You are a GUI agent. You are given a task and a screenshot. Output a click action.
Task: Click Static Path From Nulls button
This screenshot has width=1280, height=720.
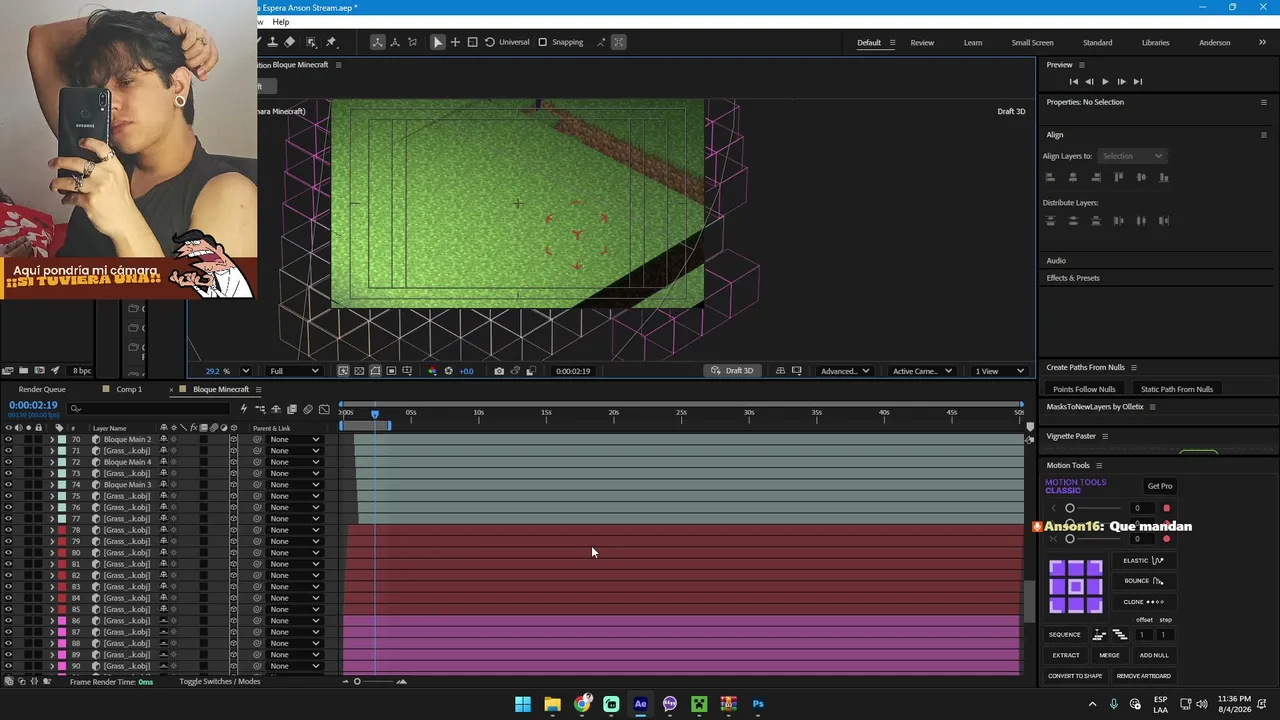pyautogui.click(x=1177, y=389)
